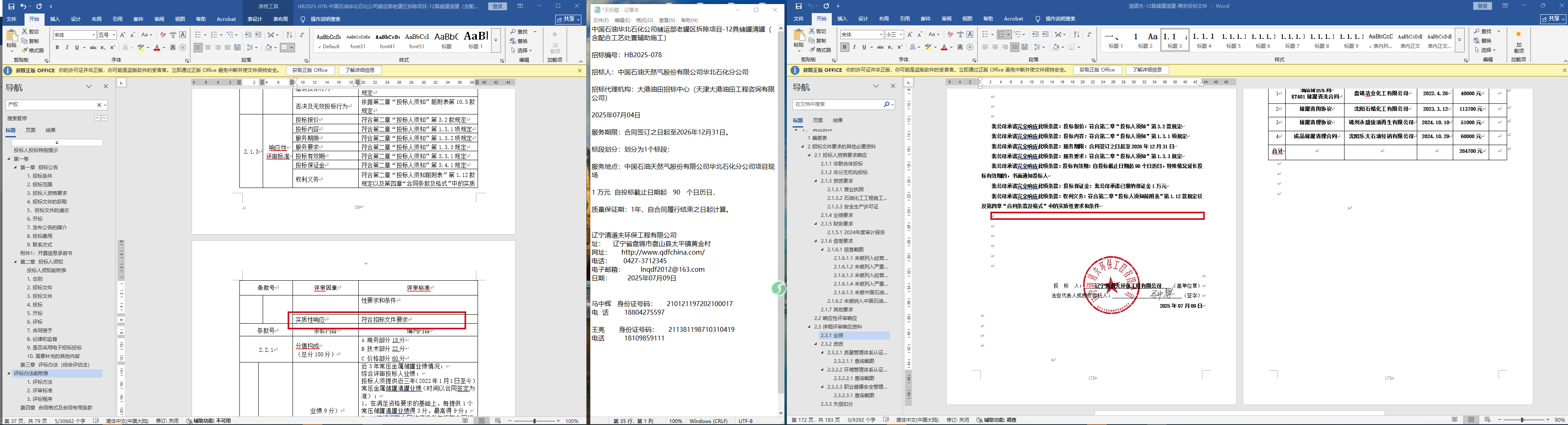The width and height of the screenshot is (1568, 425).
Task: Increase indent in left Word ribbon
Action: click(258, 35)
